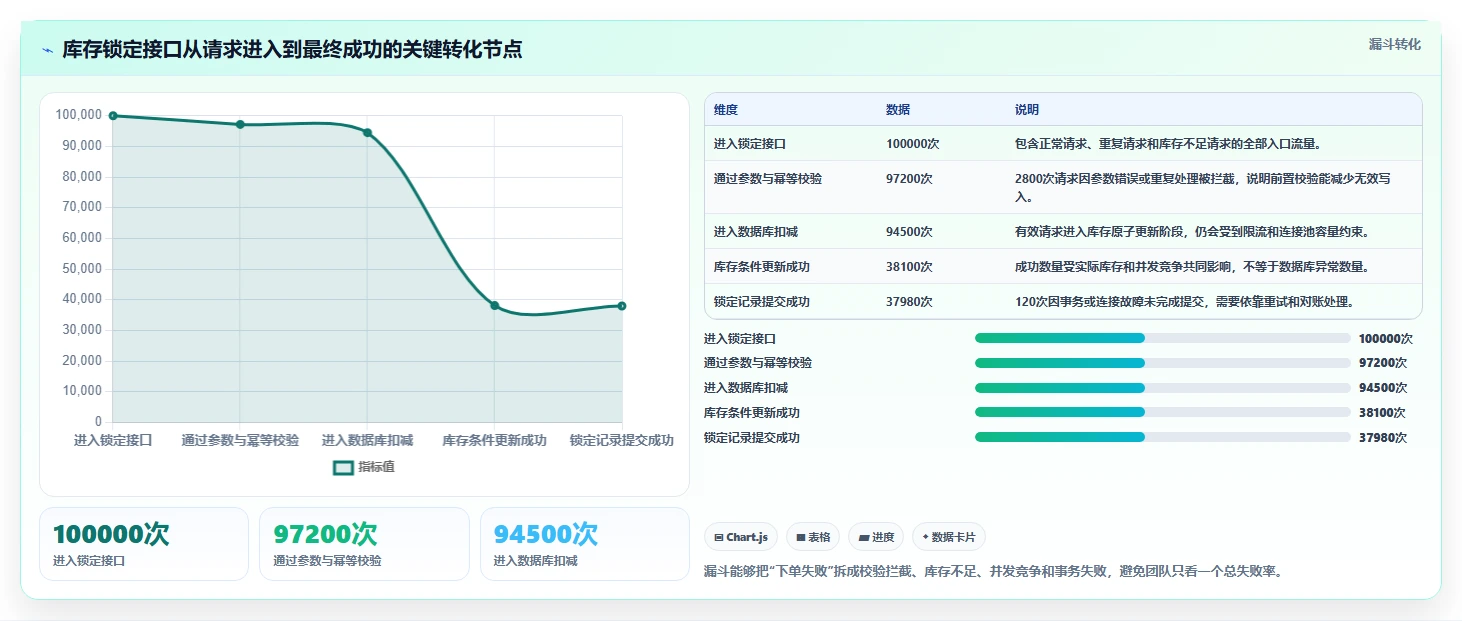Click progress list label 通过参数与幂等校验
Image resolution: width=1462 pixels, height=621 pixels.
758,363
